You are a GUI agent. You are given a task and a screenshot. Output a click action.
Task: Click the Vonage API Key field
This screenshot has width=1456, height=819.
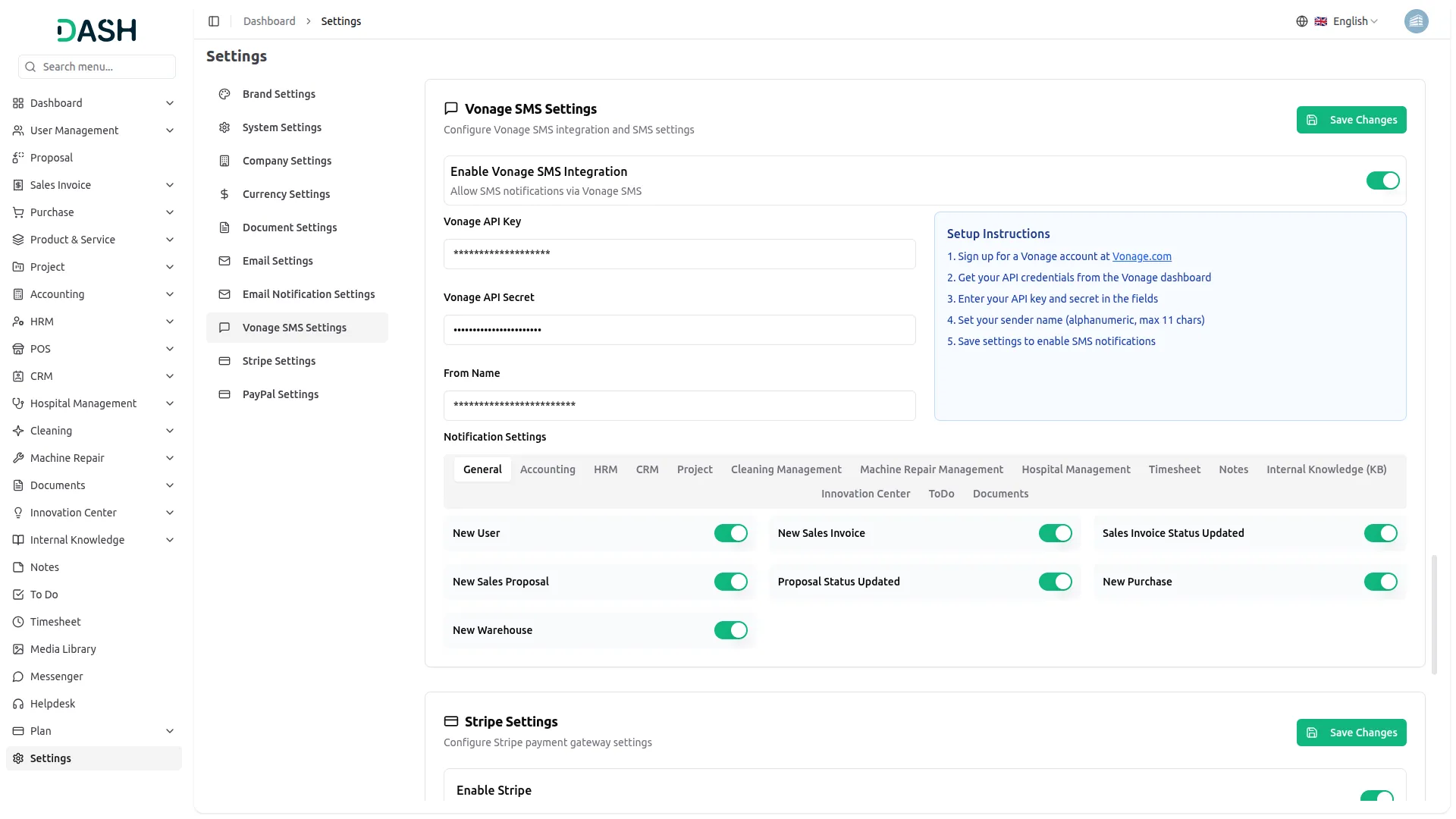(x=679, y=254)
